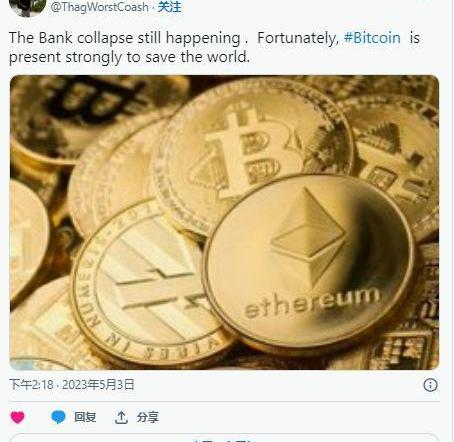Open the 2023年5月3日 date link
The image size is (454, 442).
[x=98, y=385]
